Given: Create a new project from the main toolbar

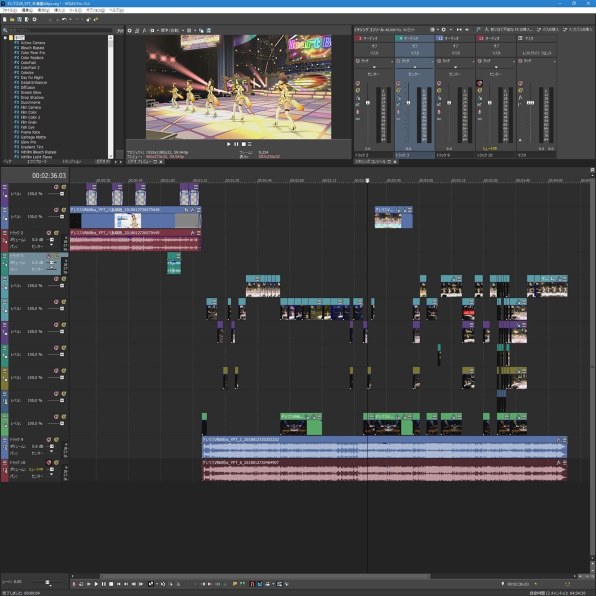Looking at the screenshot, I should tap(5, 19).
